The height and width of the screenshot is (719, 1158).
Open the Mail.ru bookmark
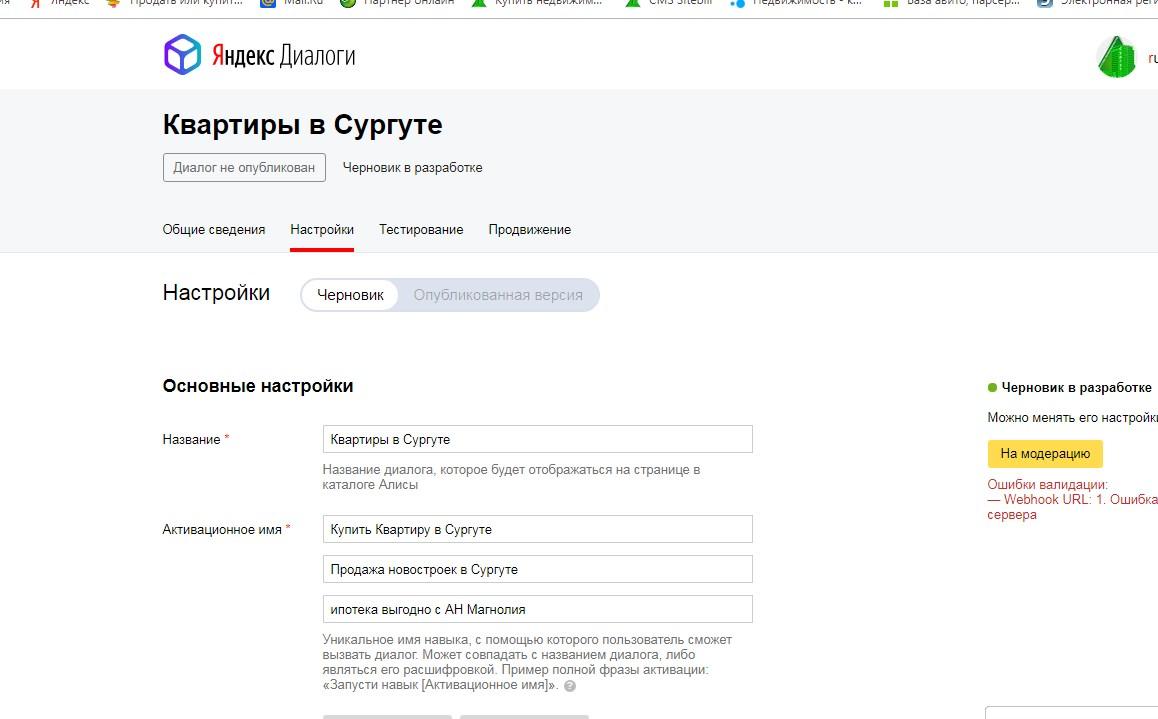292,3
